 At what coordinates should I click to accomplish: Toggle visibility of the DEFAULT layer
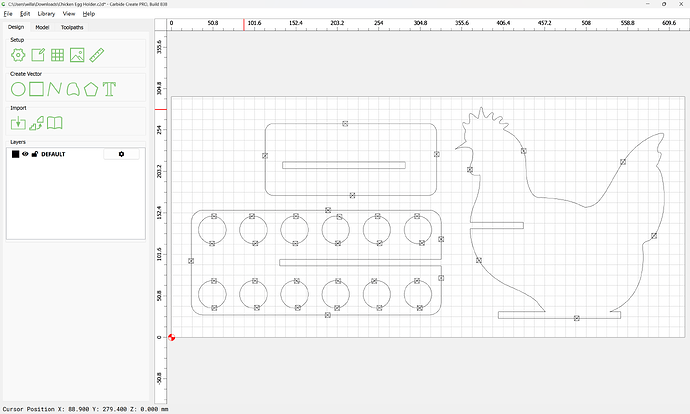point(26,154)
